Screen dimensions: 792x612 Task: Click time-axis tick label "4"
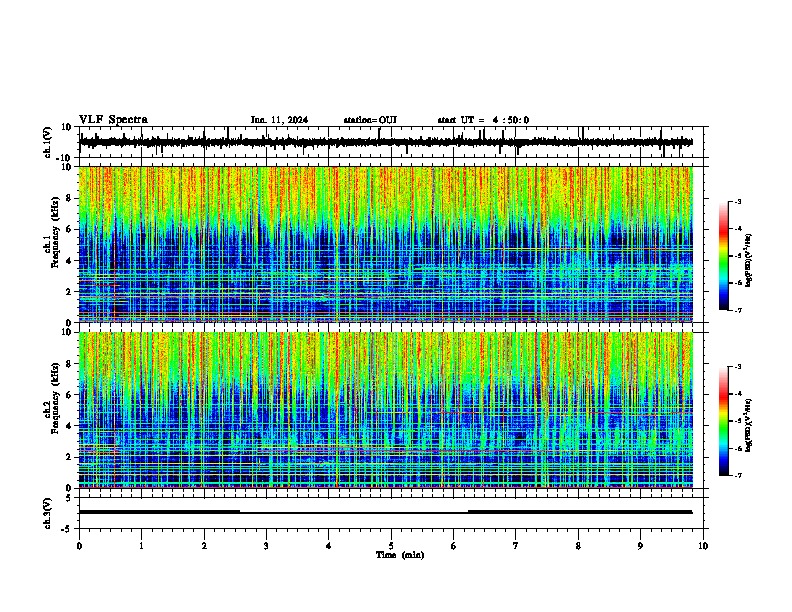point(329,546)
